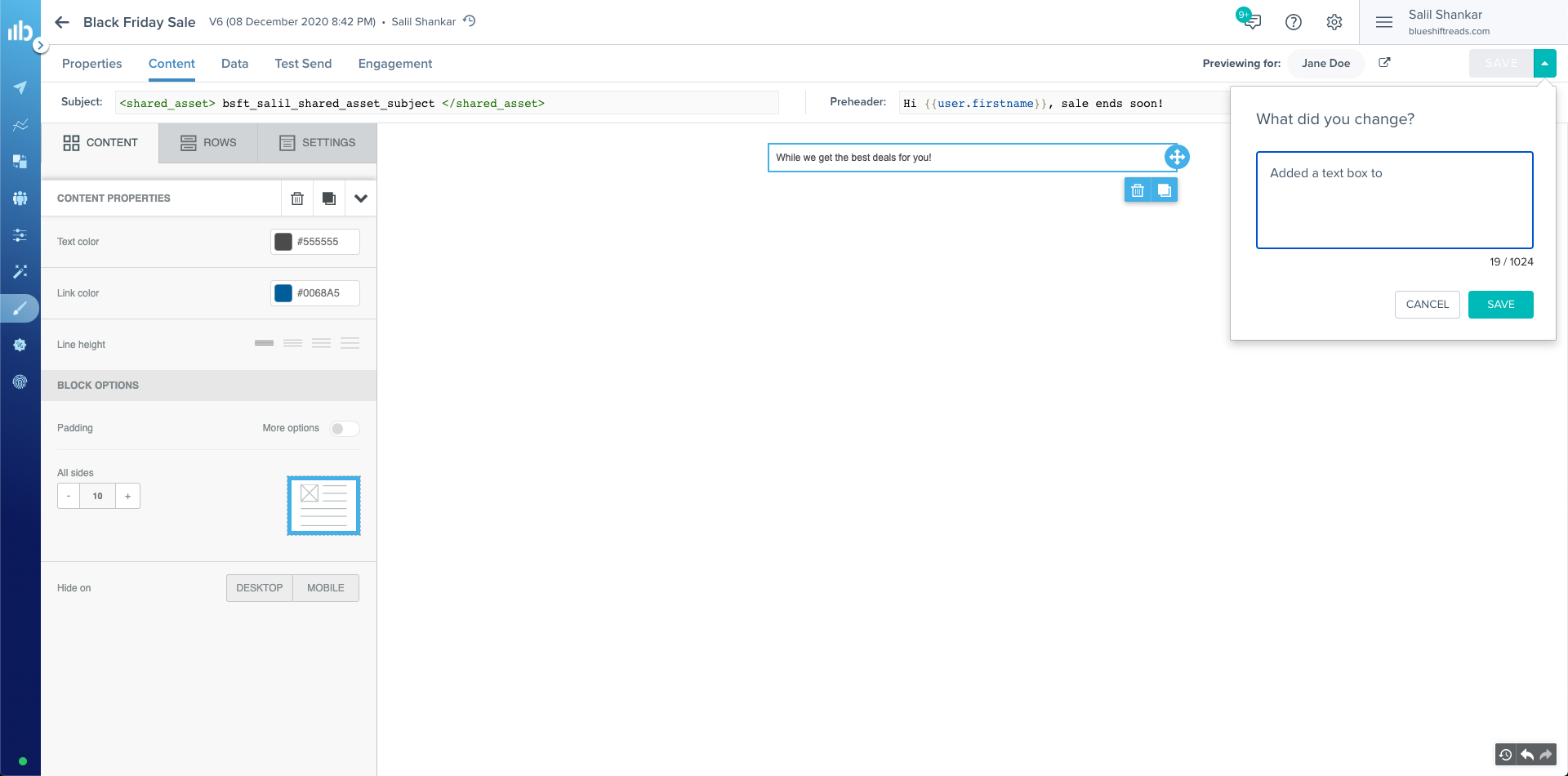Increase All sides padding with plus
The height and width of the screenshot is (776, 1568).
pyautogui.click(x=128, y=496)
